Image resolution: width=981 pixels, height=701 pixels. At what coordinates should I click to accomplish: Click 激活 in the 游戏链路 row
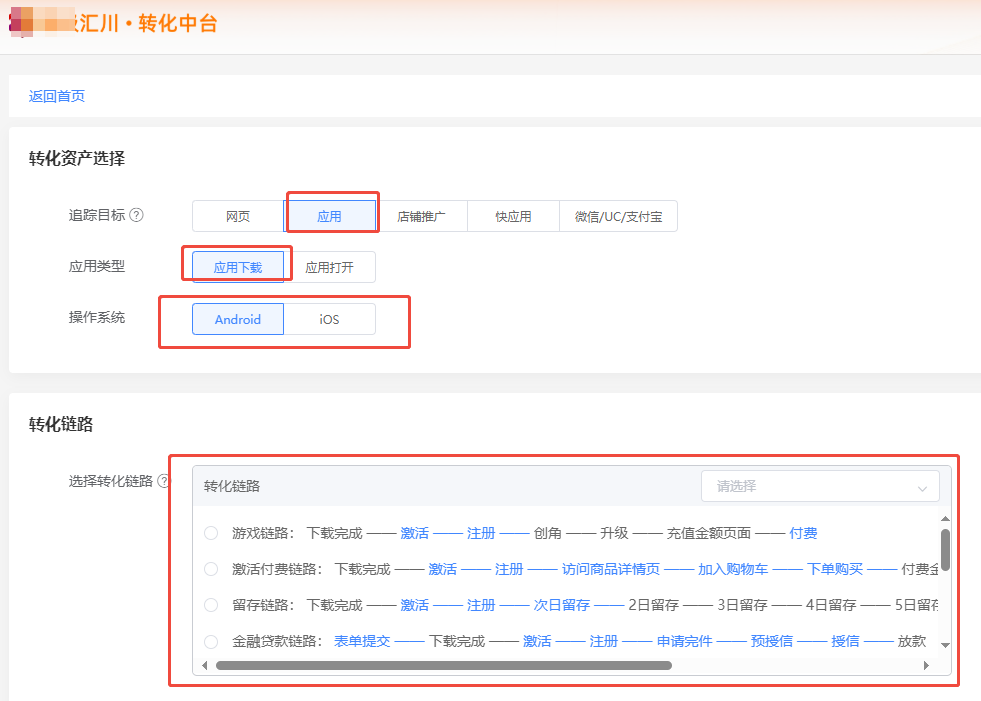[x=415, y=533]
